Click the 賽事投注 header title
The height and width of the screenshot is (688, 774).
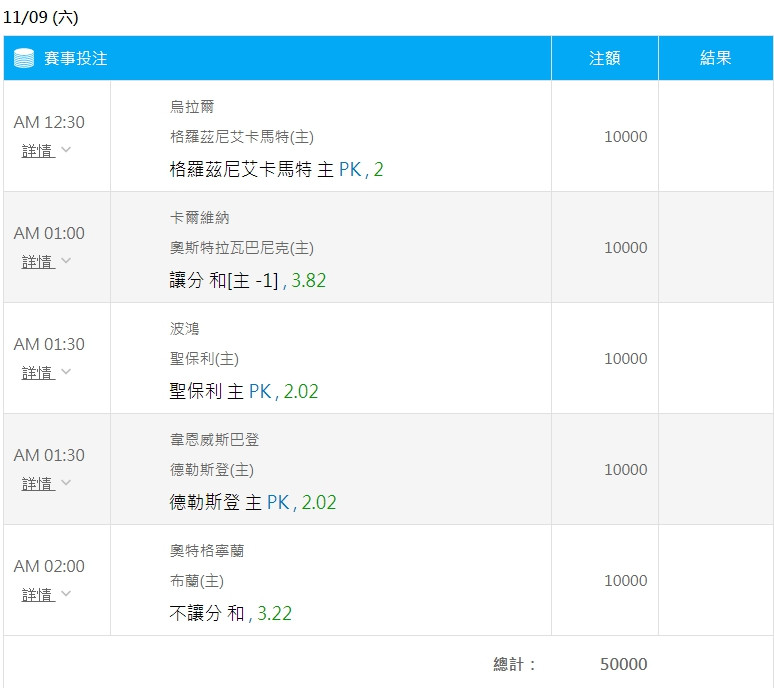click(x=76, y=58)
